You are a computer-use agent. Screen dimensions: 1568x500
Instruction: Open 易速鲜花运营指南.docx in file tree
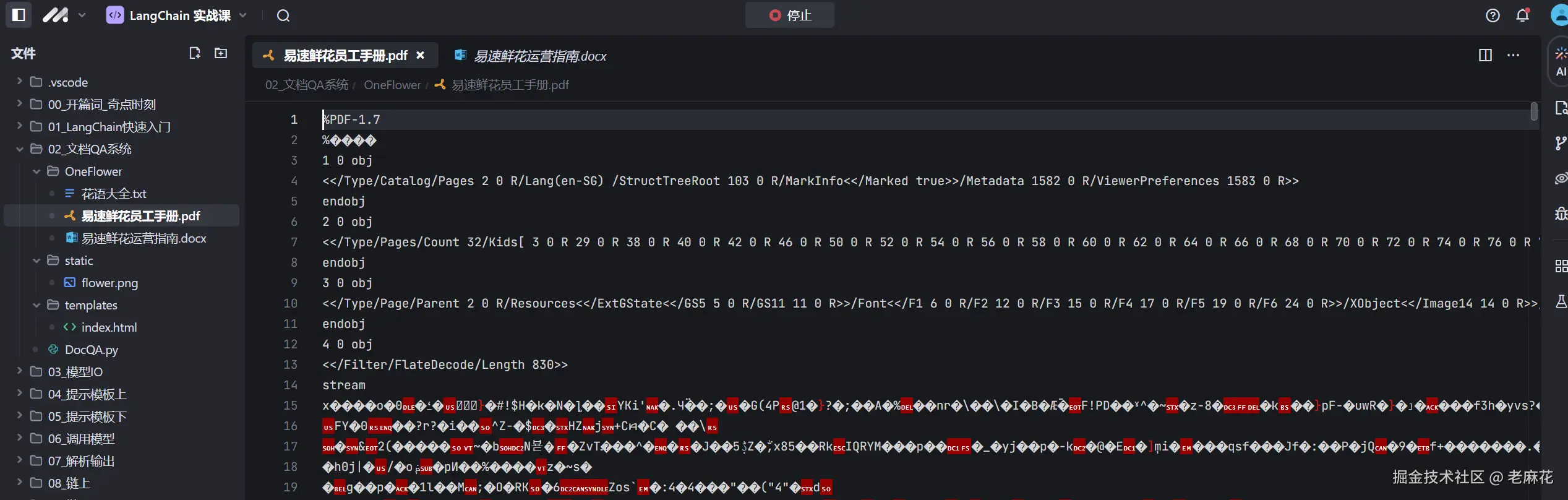click(144, 238)
